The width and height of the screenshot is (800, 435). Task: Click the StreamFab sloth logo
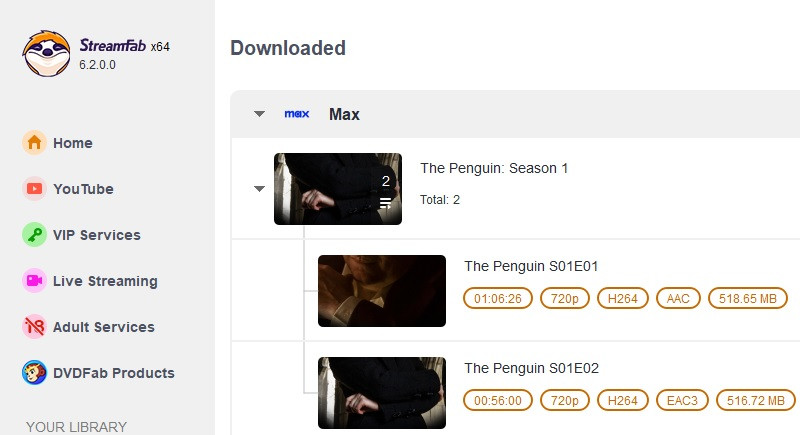coord(46,52)
